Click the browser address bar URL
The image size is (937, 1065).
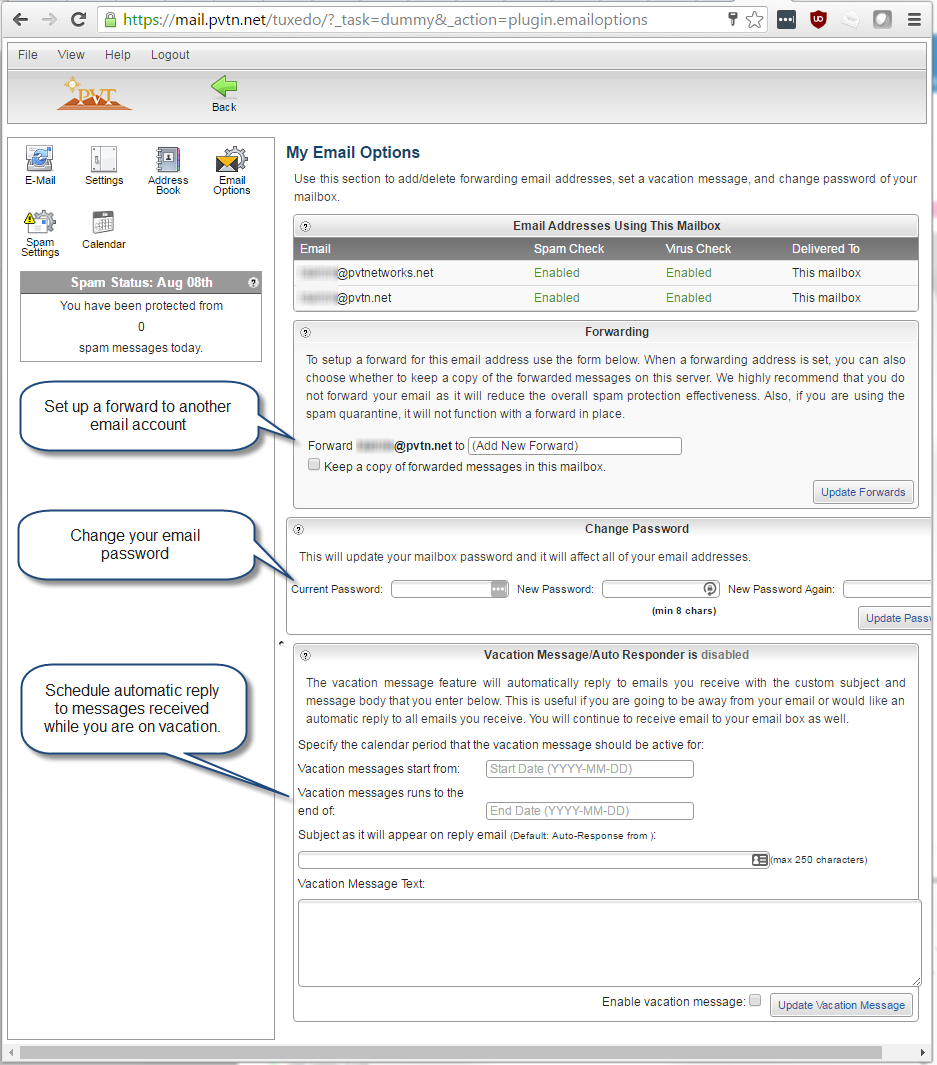385,20
